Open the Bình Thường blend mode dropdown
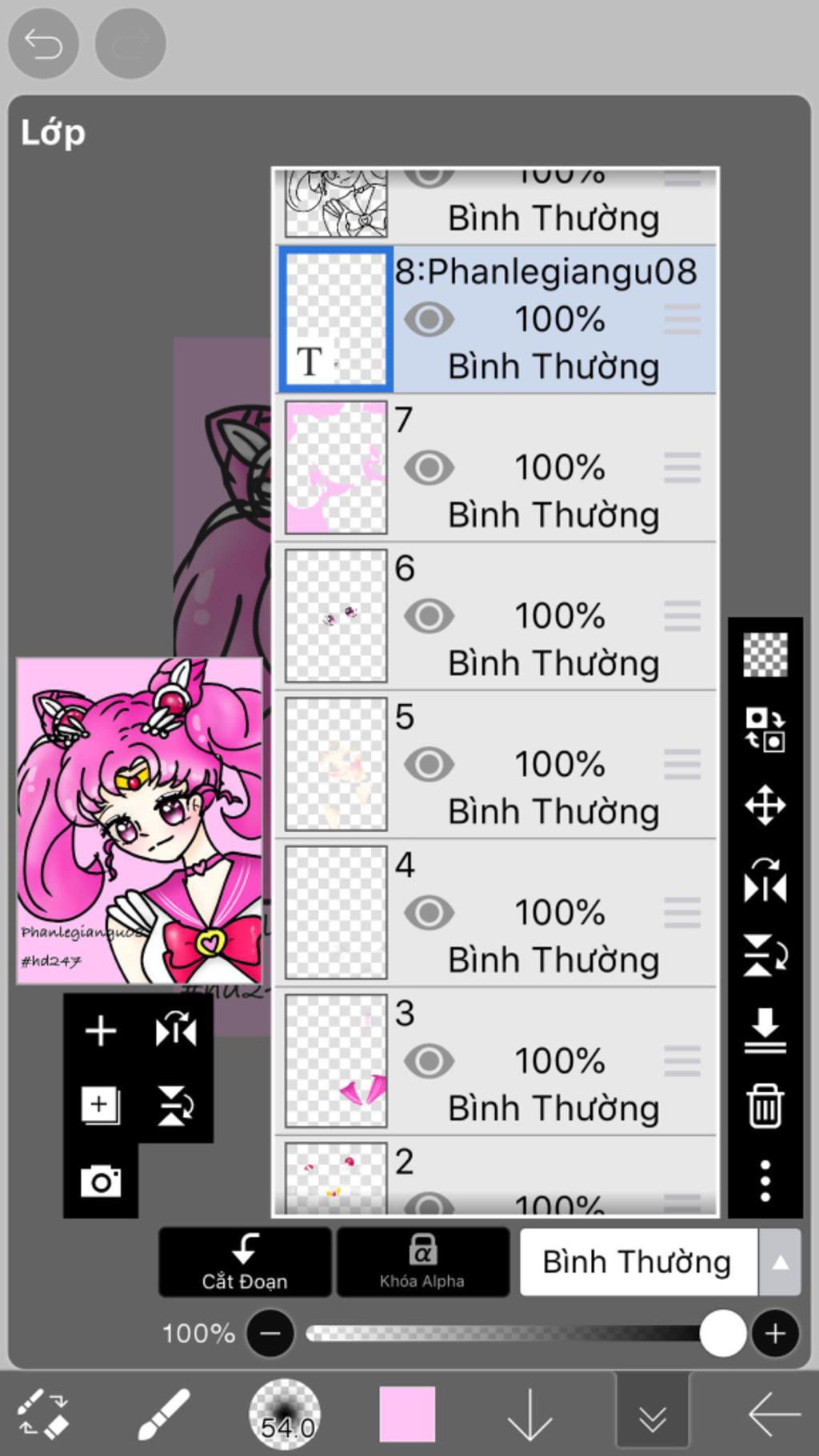Image resolution: width=819 pixels, height=1456 pixels. coord(637,1262)
